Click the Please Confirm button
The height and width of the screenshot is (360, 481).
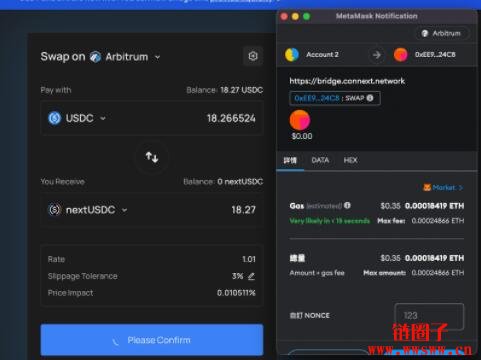pos(152,340)
